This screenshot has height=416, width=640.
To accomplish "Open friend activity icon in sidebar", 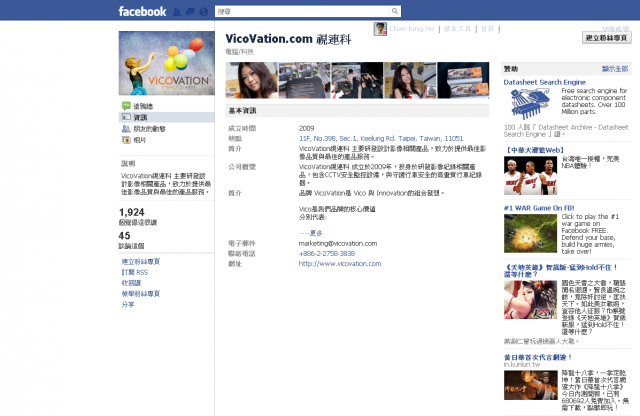I will [126, 129].
